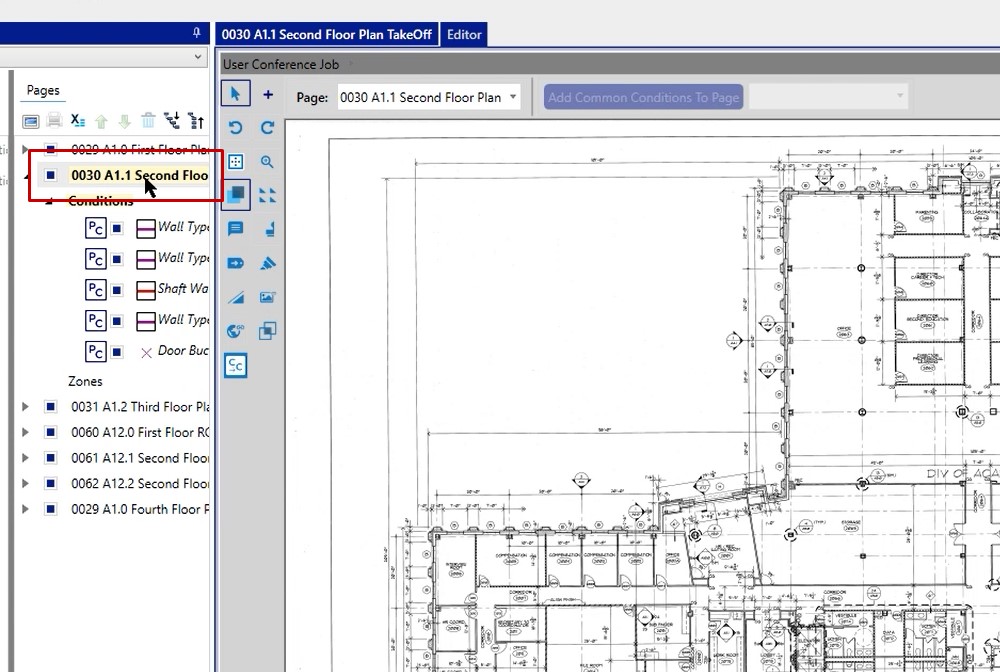Viewport: 1000px width, 672px height.
Task: Select the comment annotation tool
Action: point(235,229)
